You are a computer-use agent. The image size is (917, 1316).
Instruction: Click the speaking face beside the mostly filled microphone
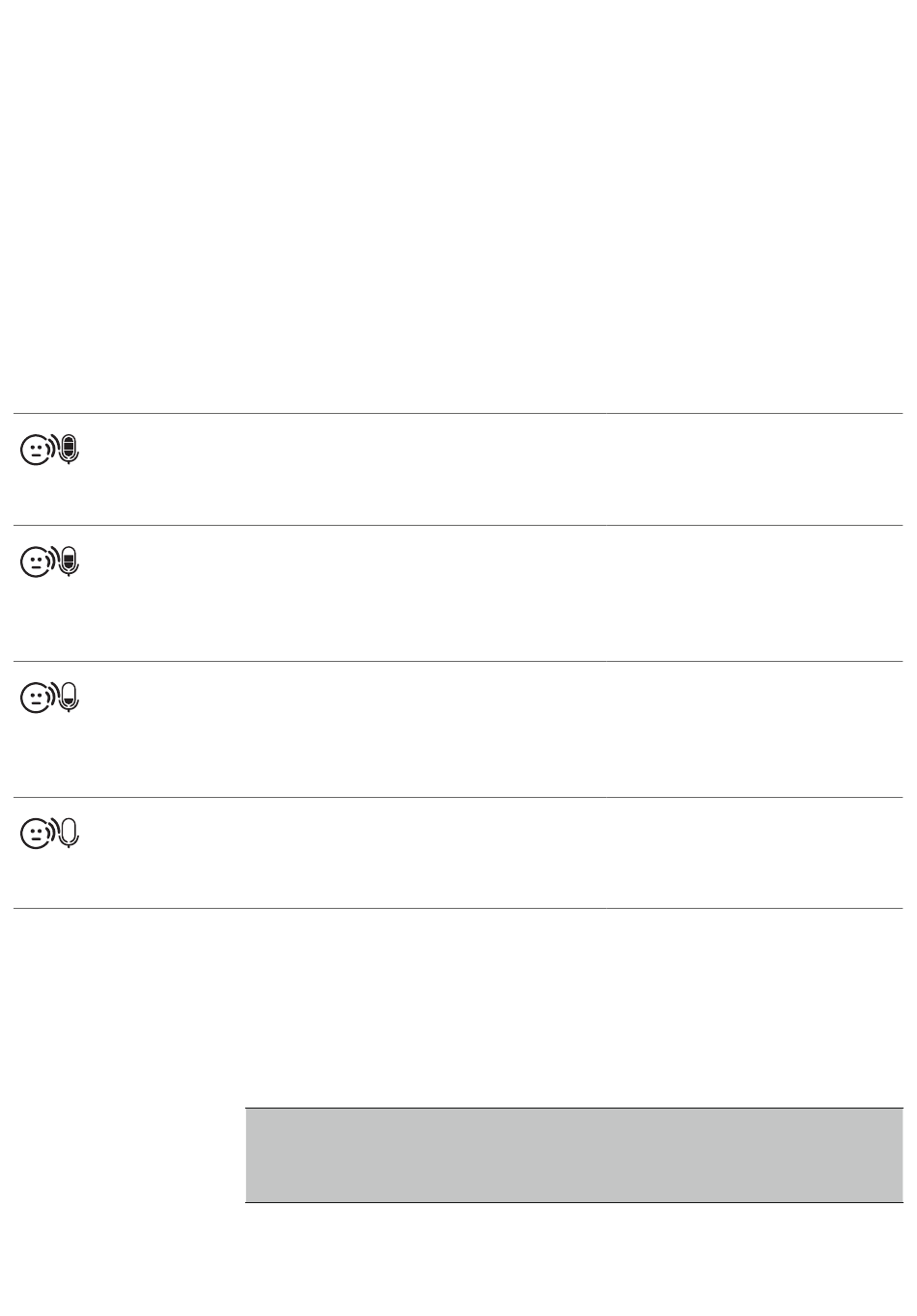click(x=37, y=562)
